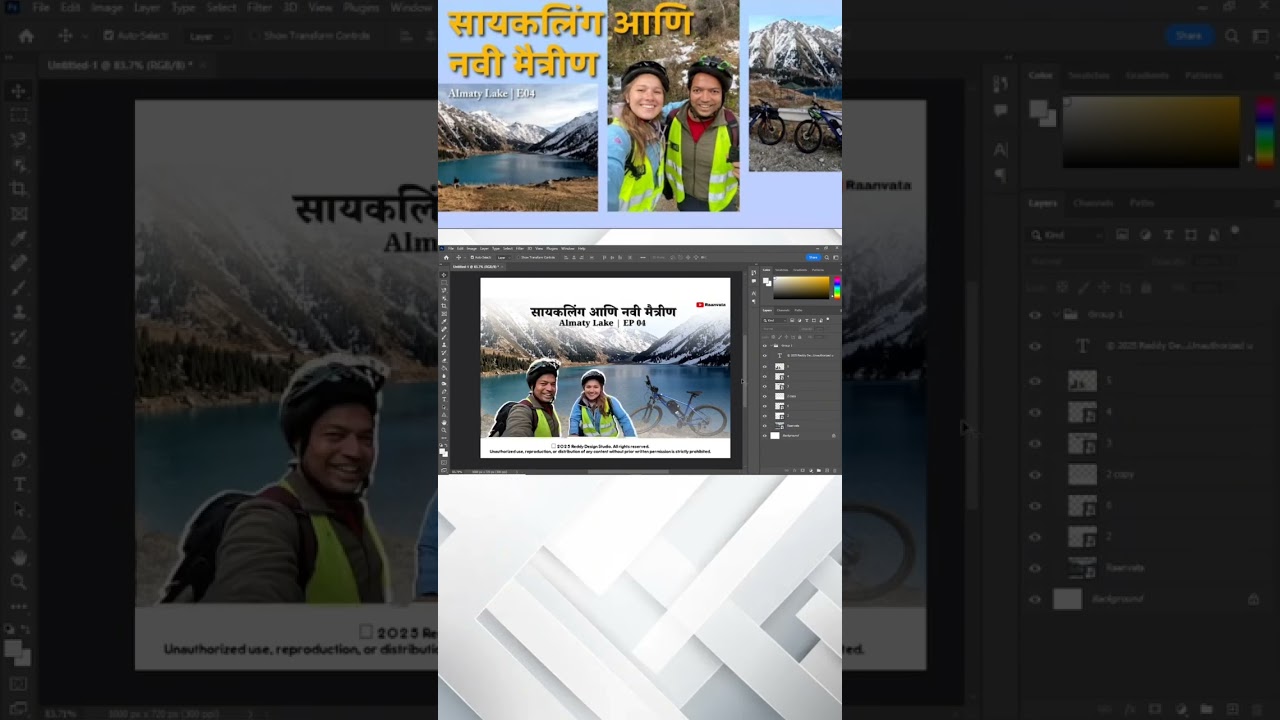Pick color in large dimmed Color panel field
Image resolution: width=1280 pixels, height=720 pixels.
pos(1151,132)
